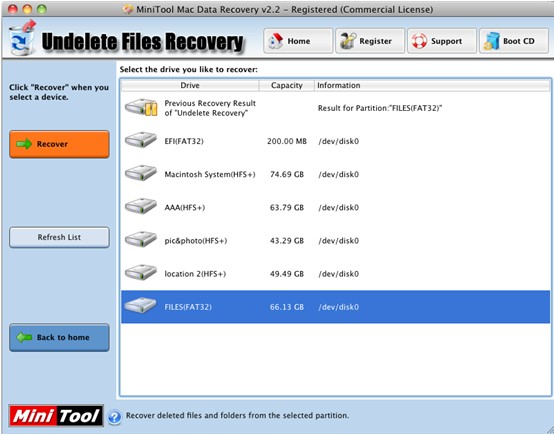Click /dev/disk0 in the FILES row

click(338, 307)
